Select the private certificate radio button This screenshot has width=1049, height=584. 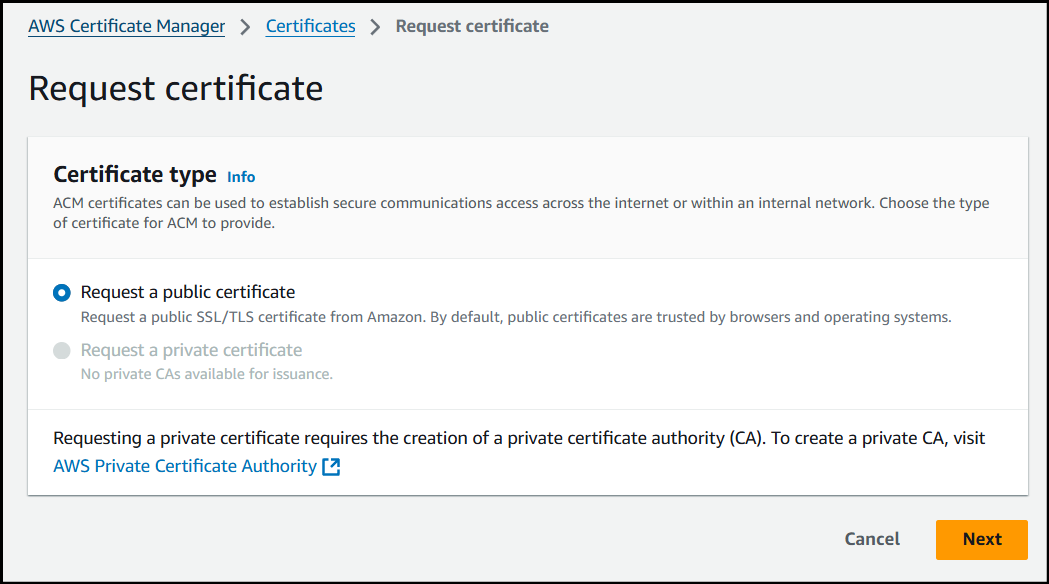(62, 351)
